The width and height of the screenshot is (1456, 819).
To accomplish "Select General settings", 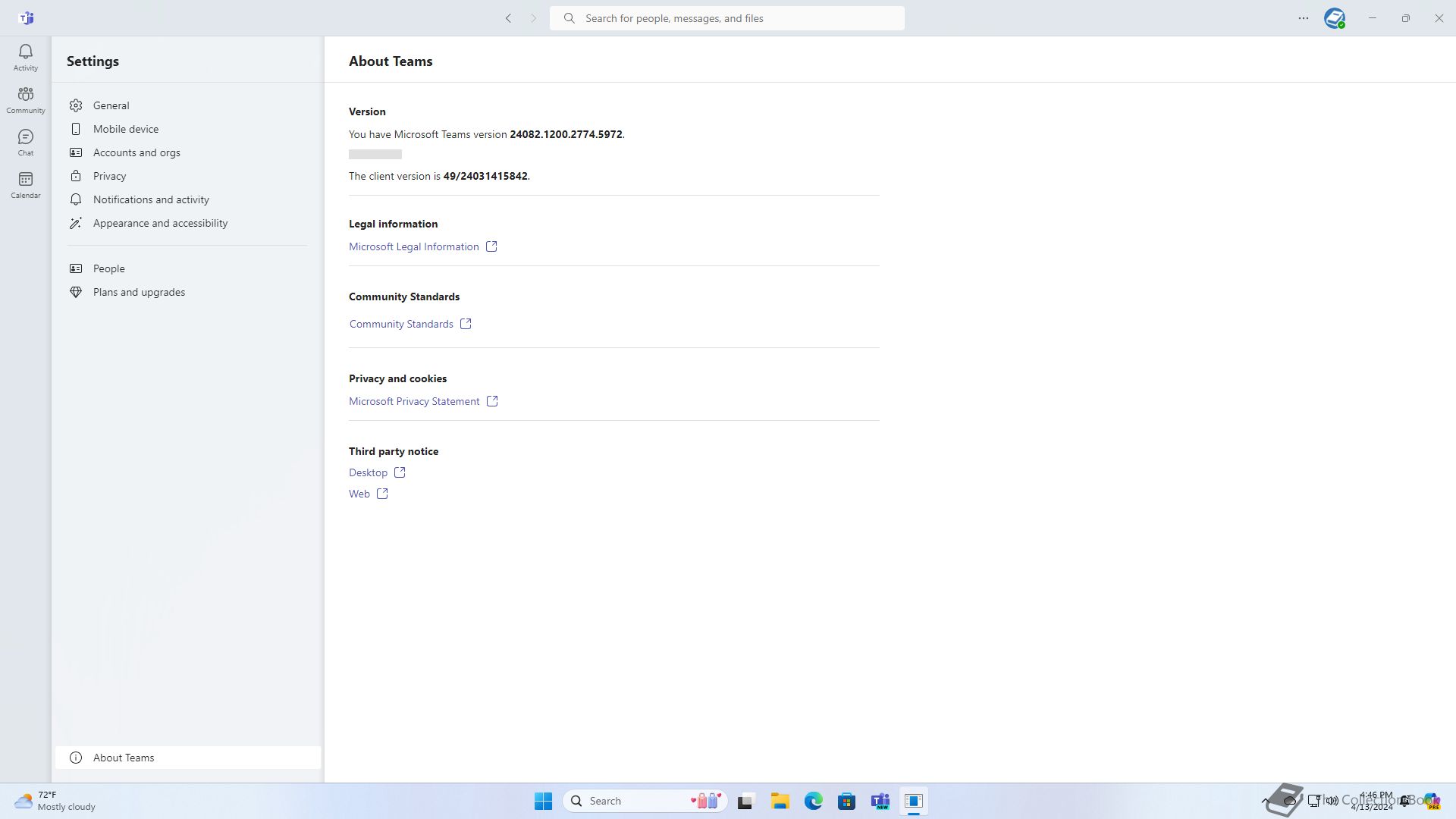I will pos(188,105).
